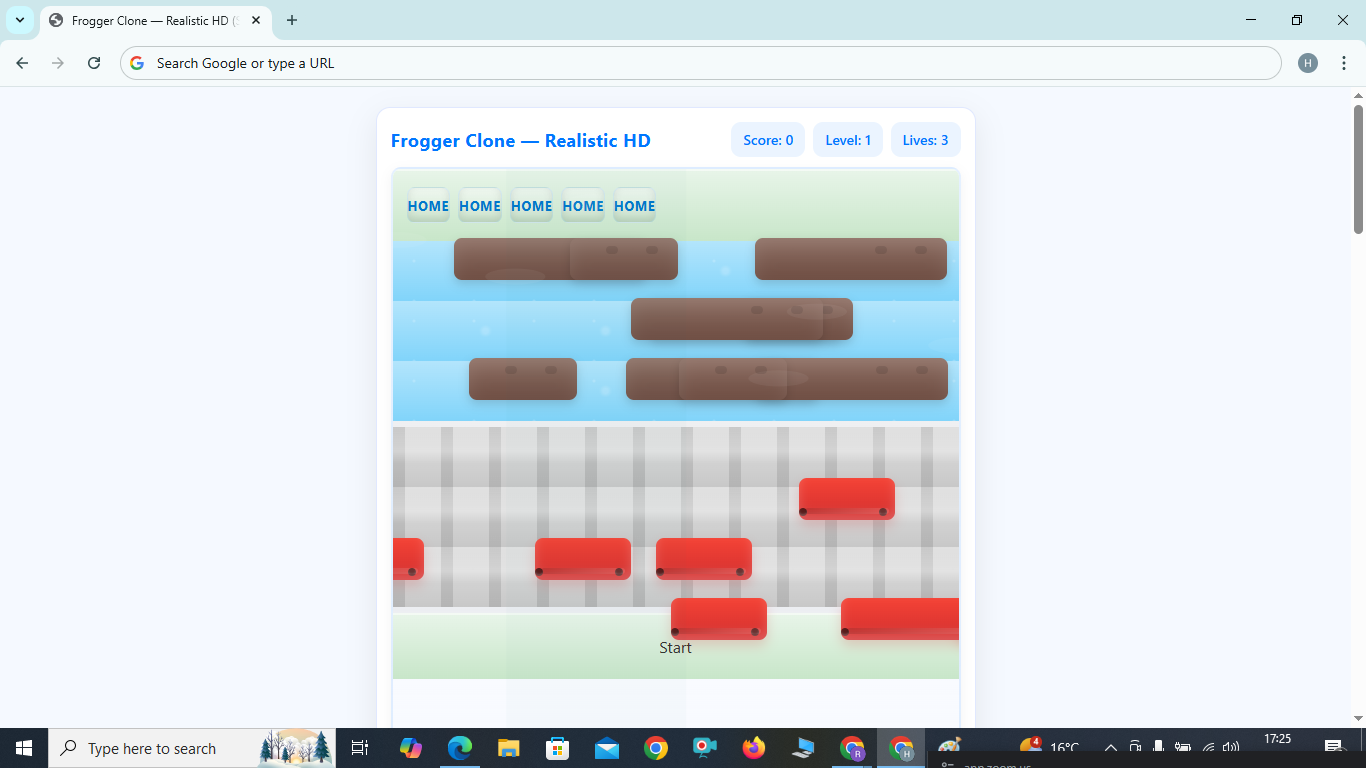Click the Copilot taskbar icon
The width and height of the screenshot is (1366, 768).
pyautogui.click(x=411, y=748)
